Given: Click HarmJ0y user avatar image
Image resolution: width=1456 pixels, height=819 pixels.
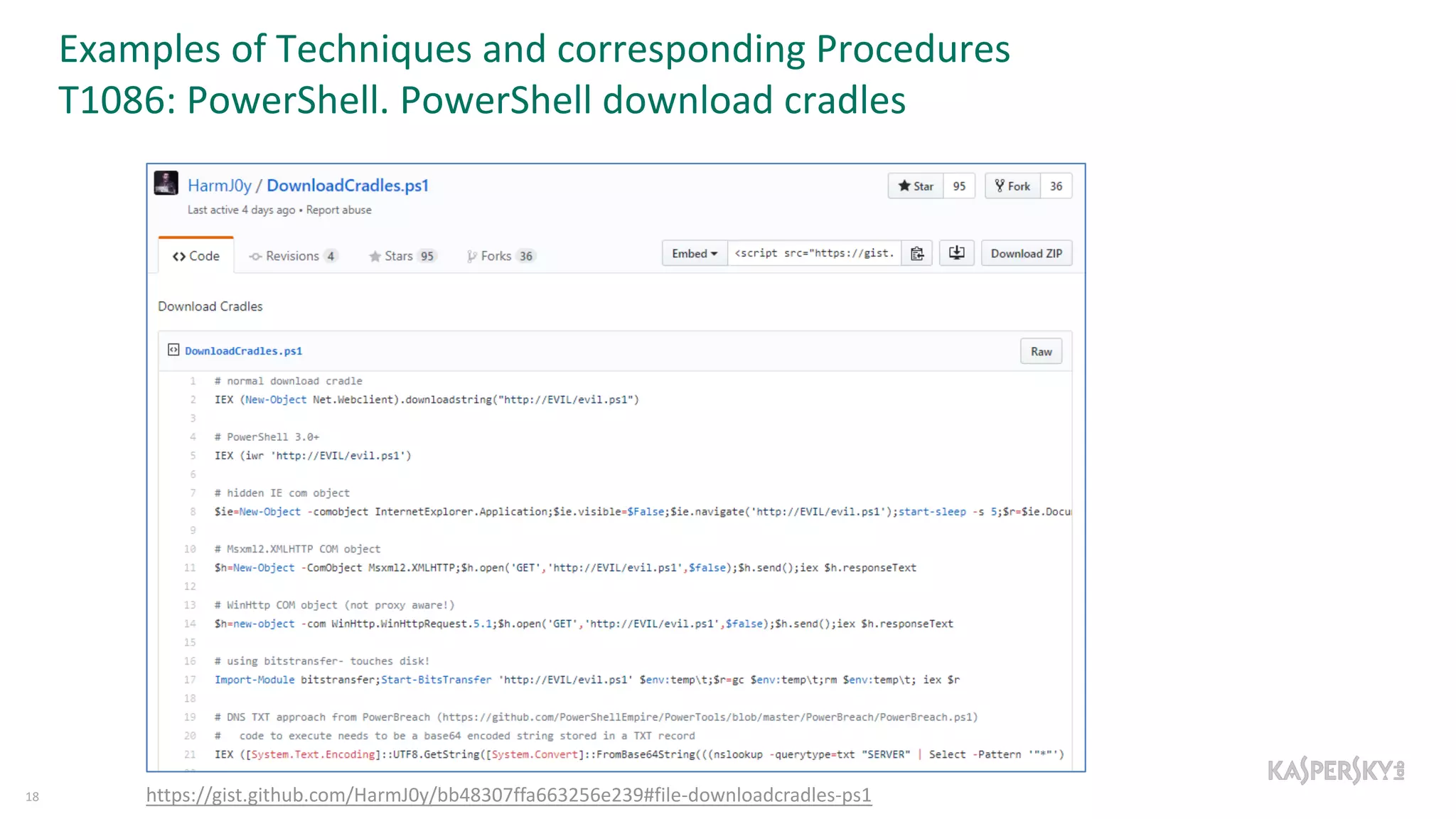Looking at the screenshot, I should tap(166, 183).
